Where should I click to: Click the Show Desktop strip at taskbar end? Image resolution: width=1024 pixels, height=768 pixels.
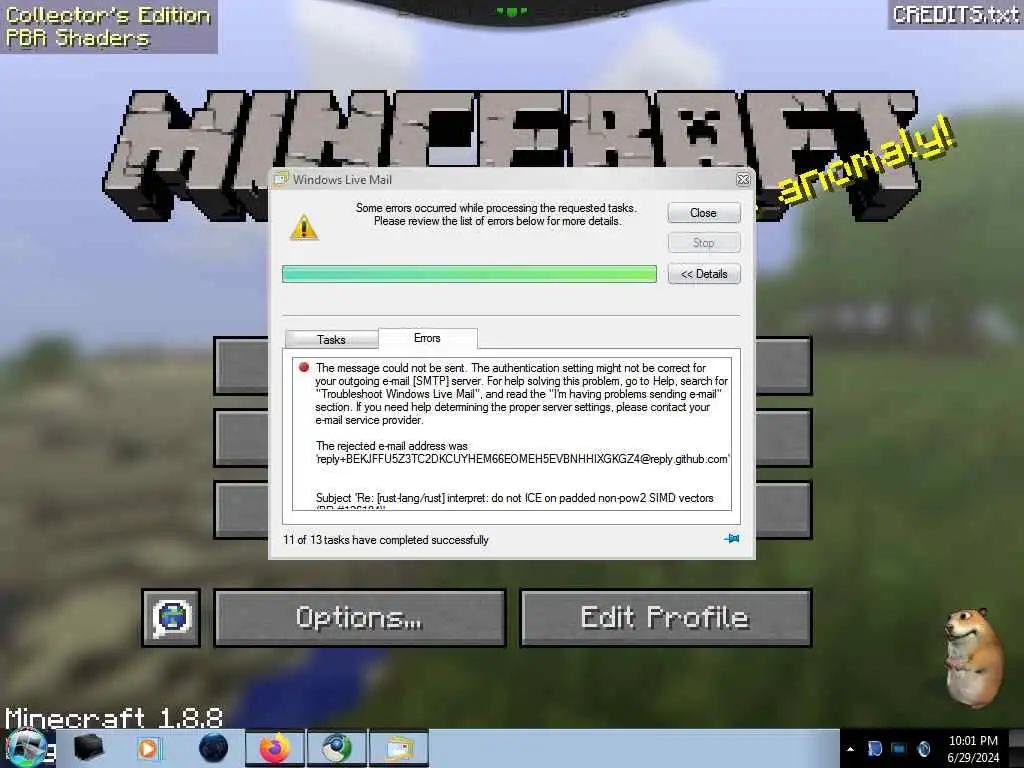pyautogui.click(x=1016, y=749)
